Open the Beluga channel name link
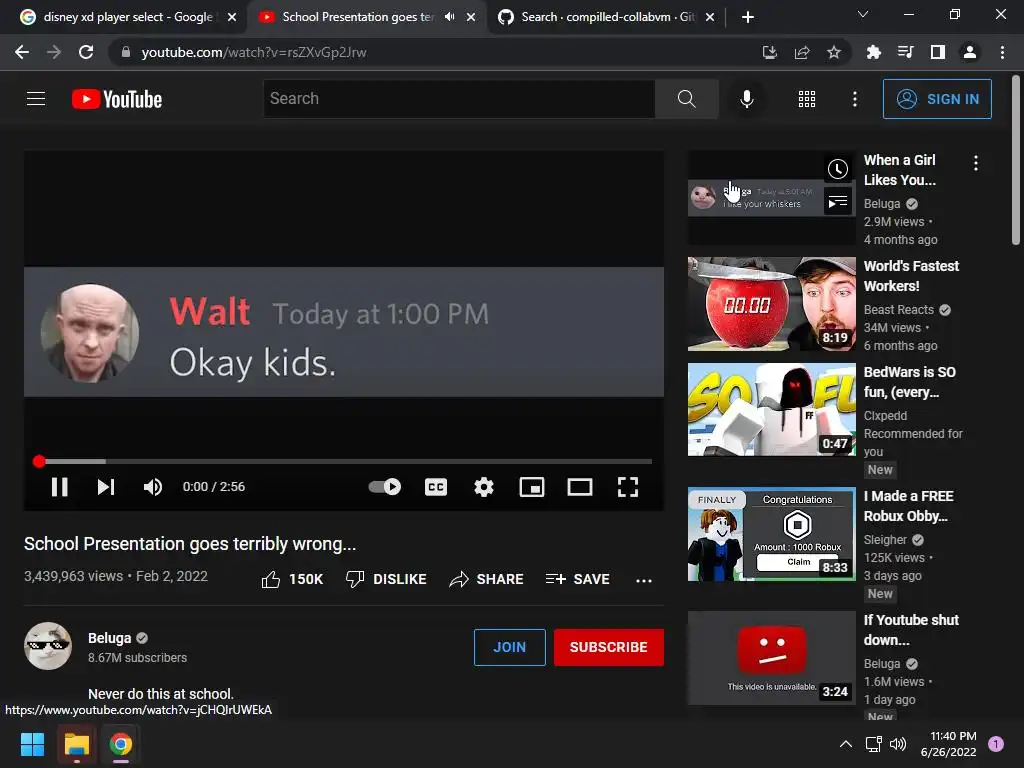The width and height of the screenshot is (1024, 768). (110, 638)
